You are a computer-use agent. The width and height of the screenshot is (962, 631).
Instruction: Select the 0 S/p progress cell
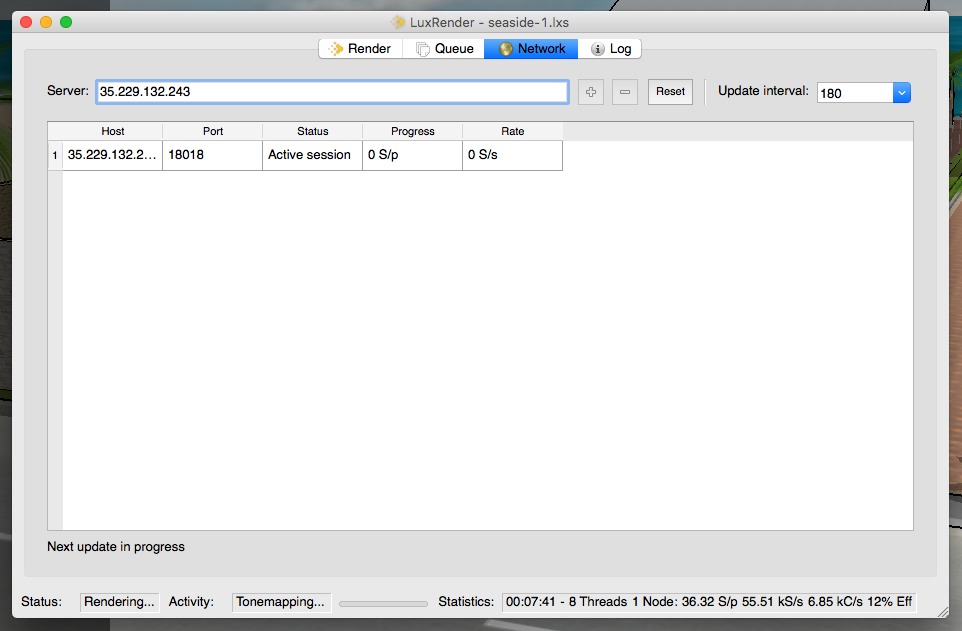point(413,155)
